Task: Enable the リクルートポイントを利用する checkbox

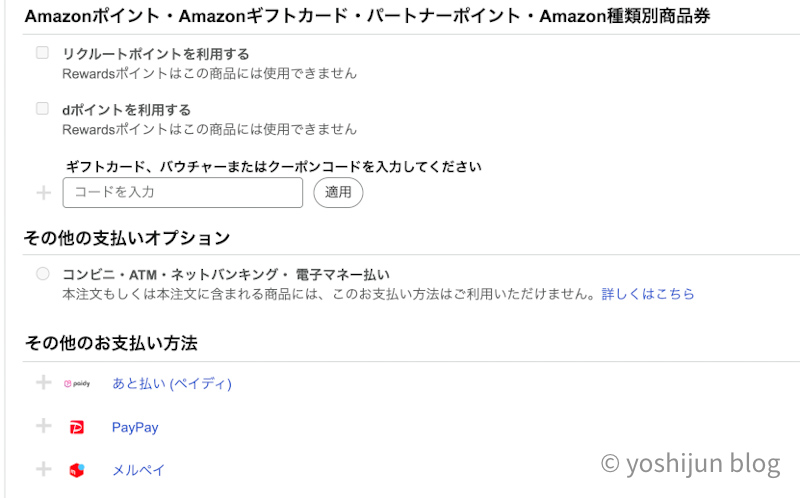Action: (x=42, y=53)
